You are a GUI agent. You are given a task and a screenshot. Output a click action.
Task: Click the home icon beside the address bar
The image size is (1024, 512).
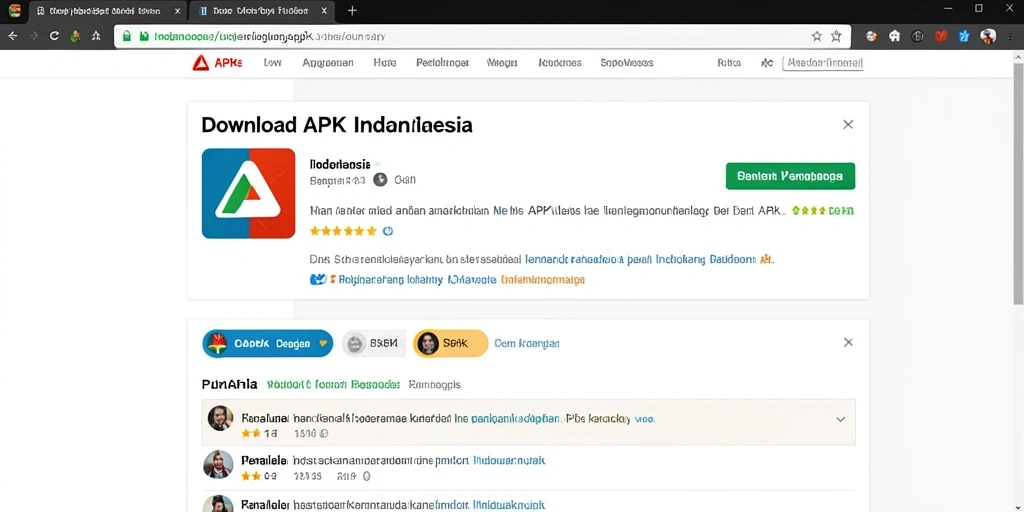tap(96, 37)
